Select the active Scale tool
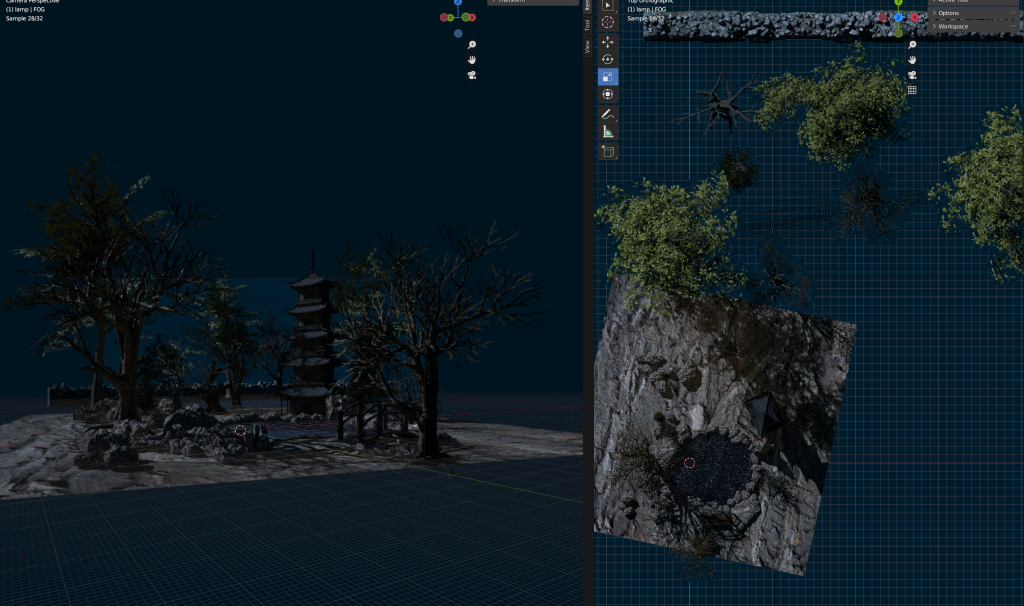 click(x=607, y=77)
